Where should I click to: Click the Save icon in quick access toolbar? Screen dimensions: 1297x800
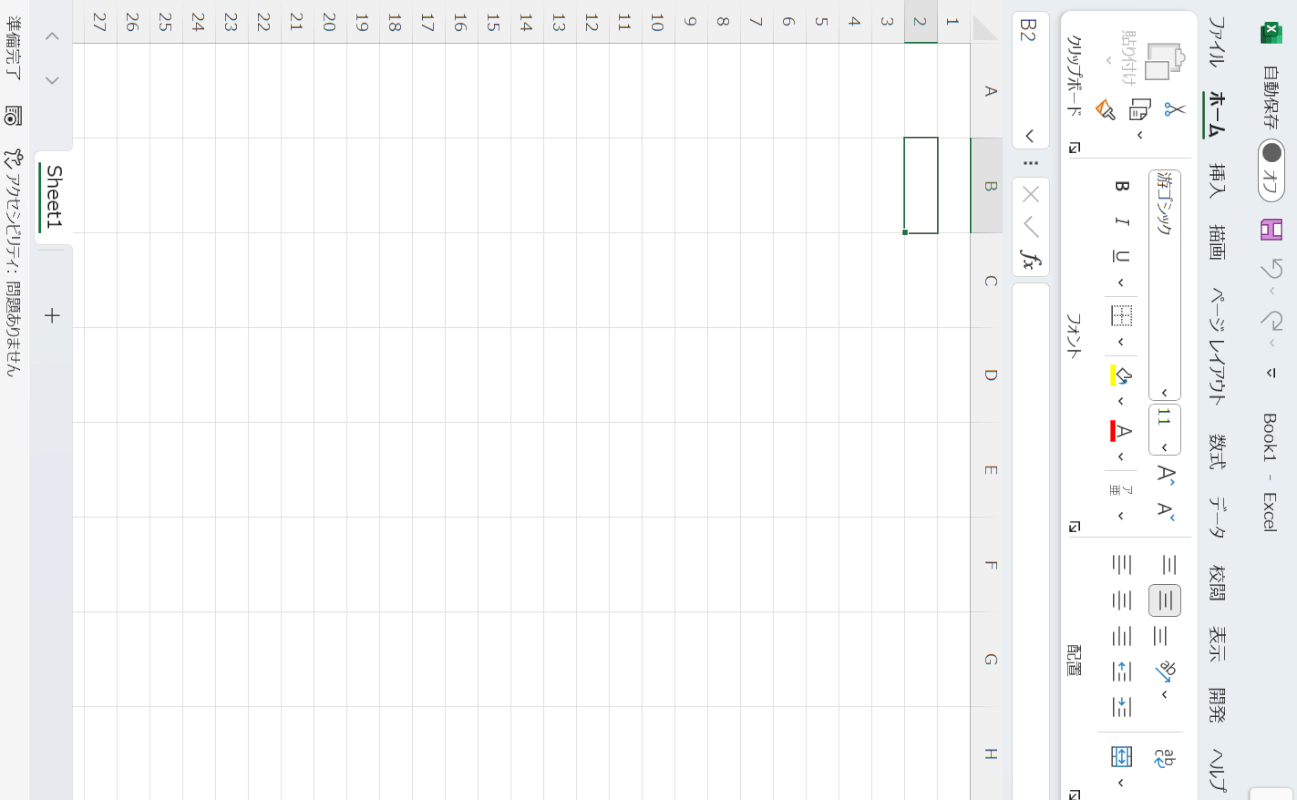(x=1271, y=229)
